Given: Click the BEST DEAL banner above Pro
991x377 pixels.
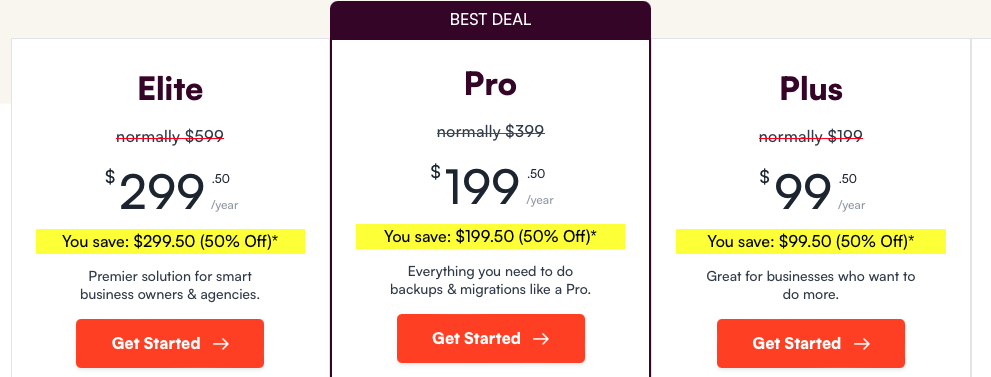Looking at the screenshot, I should pos(490,20).
